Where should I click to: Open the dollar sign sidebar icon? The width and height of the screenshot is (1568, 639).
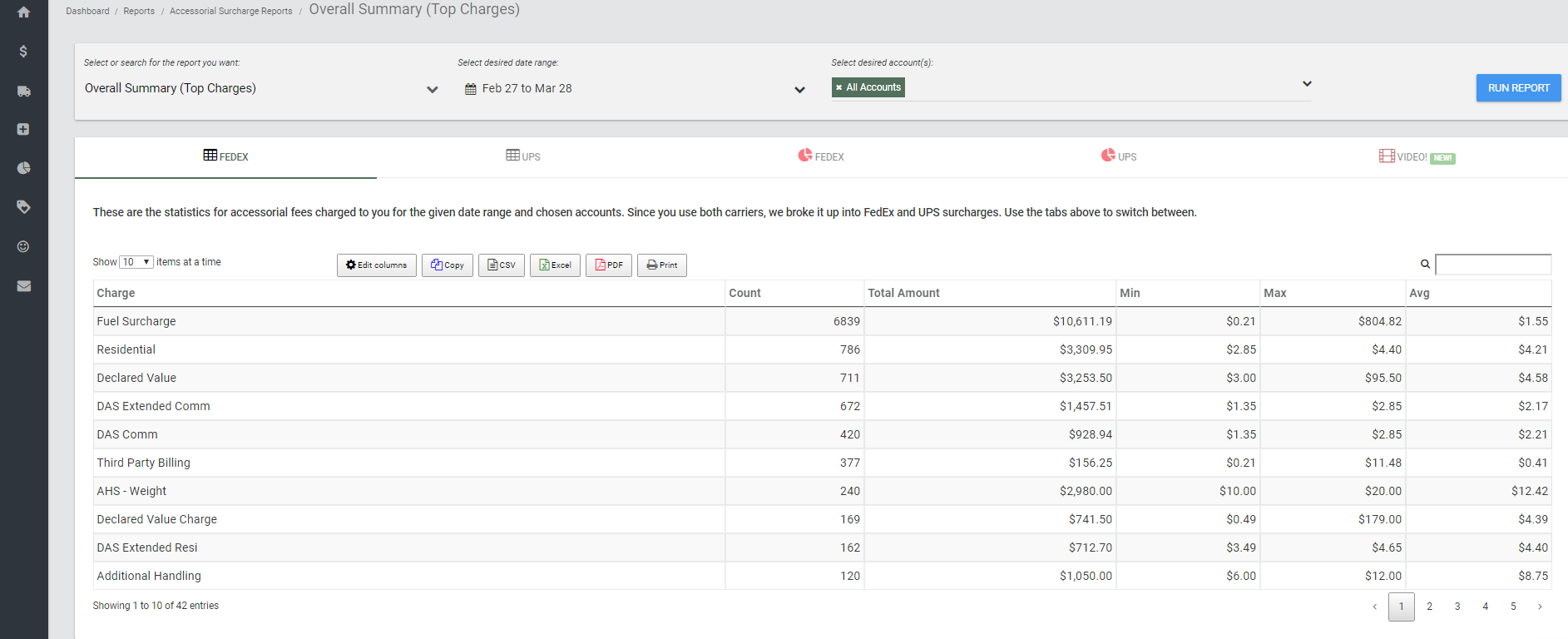tap(23, 52)
